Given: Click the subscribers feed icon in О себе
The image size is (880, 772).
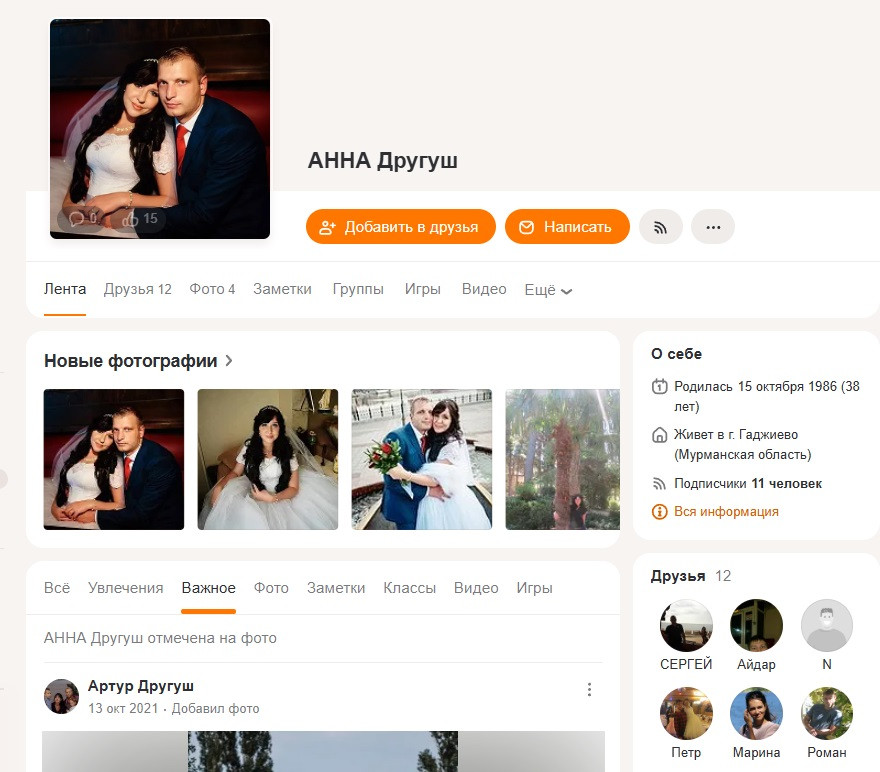Looking at the screenshot, I should point(659,483).
